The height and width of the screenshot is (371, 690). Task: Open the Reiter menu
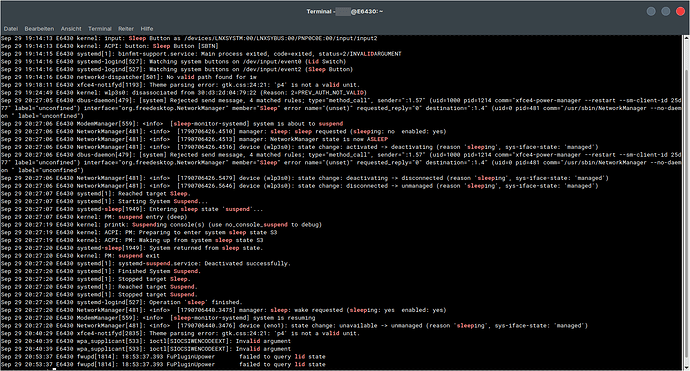(126, 29)
